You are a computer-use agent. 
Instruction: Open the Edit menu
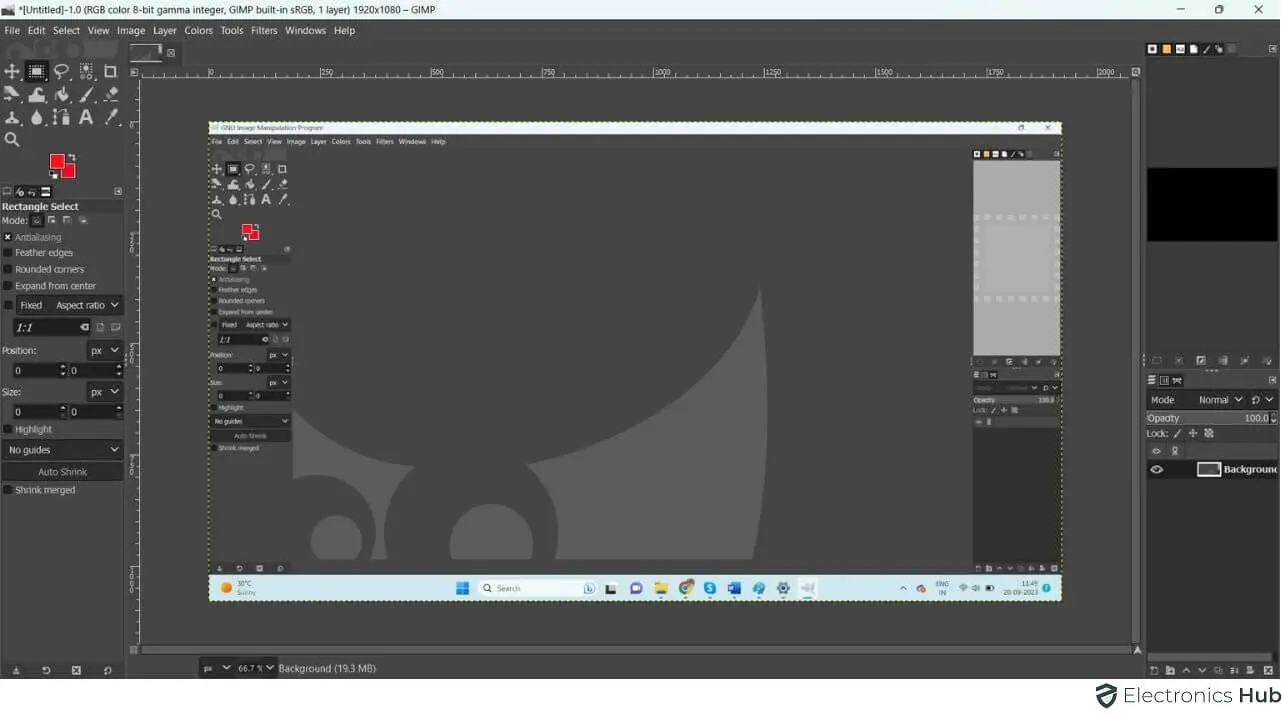[x=36, y=30]
